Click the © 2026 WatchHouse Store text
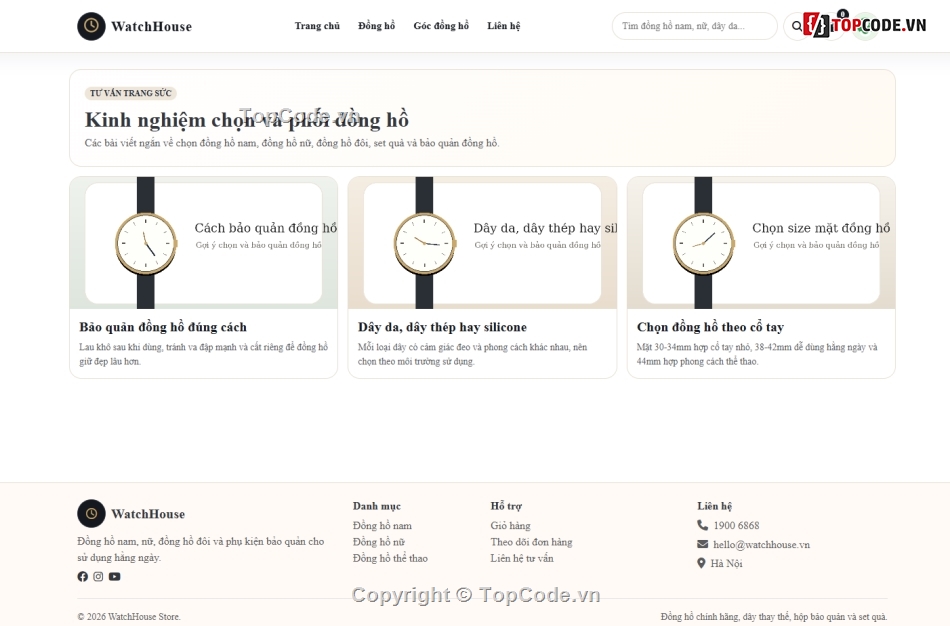 coord(129,616)
